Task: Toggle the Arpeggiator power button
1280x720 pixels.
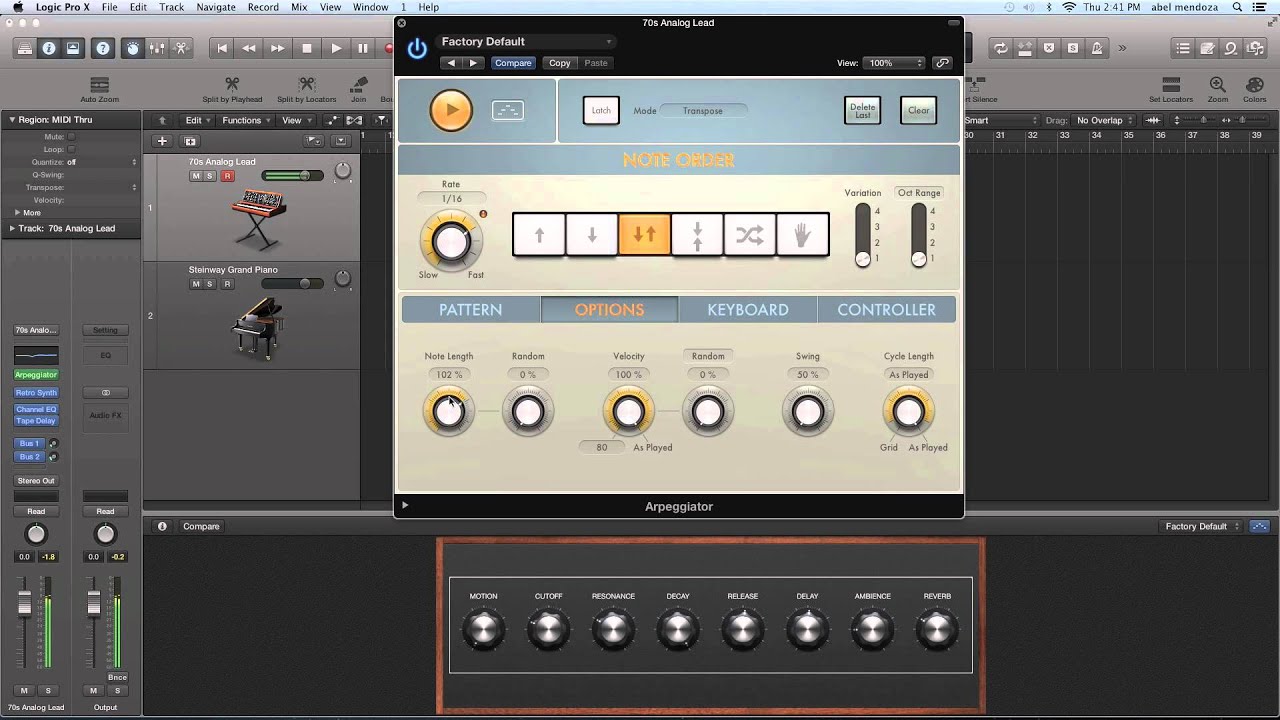Action: tap(417, 48)
